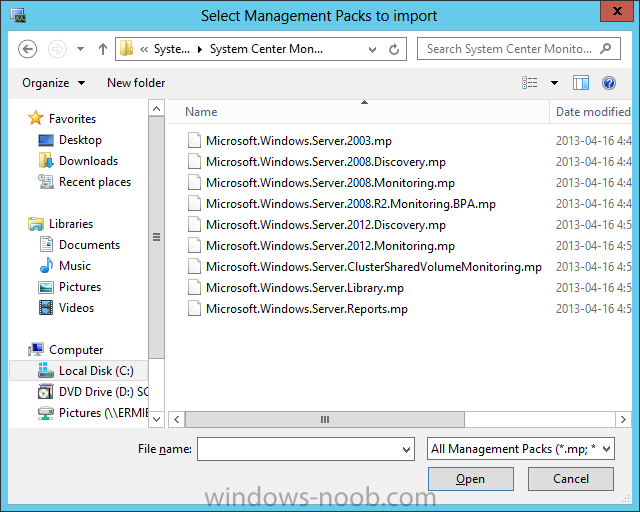Open the Organize menu
The width and height of the screenshot is (640, 512).
pos(53,83)
